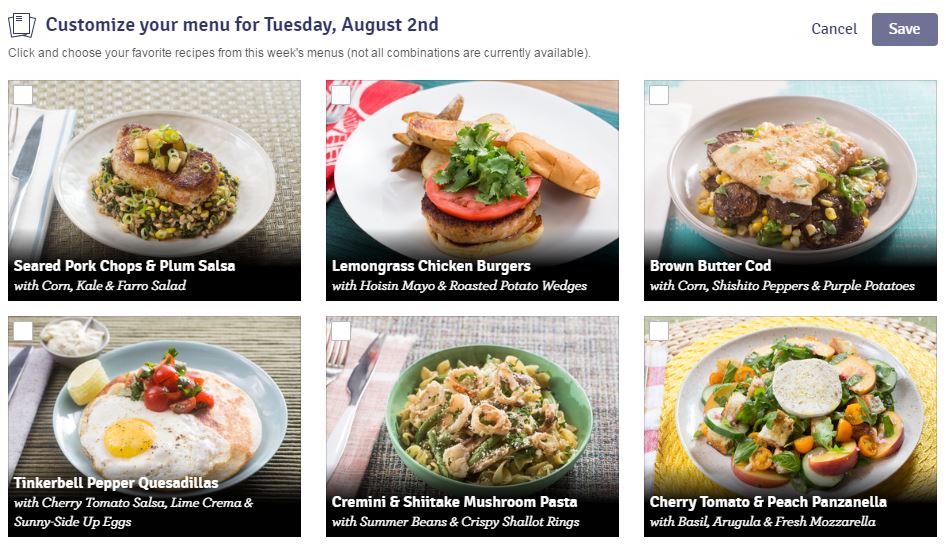The height and width of the screenshot is (549, 946).
Task: Check the Seared Pork Chops recipe checkbox
Action: pyautogui.click(x=23, y=95)
